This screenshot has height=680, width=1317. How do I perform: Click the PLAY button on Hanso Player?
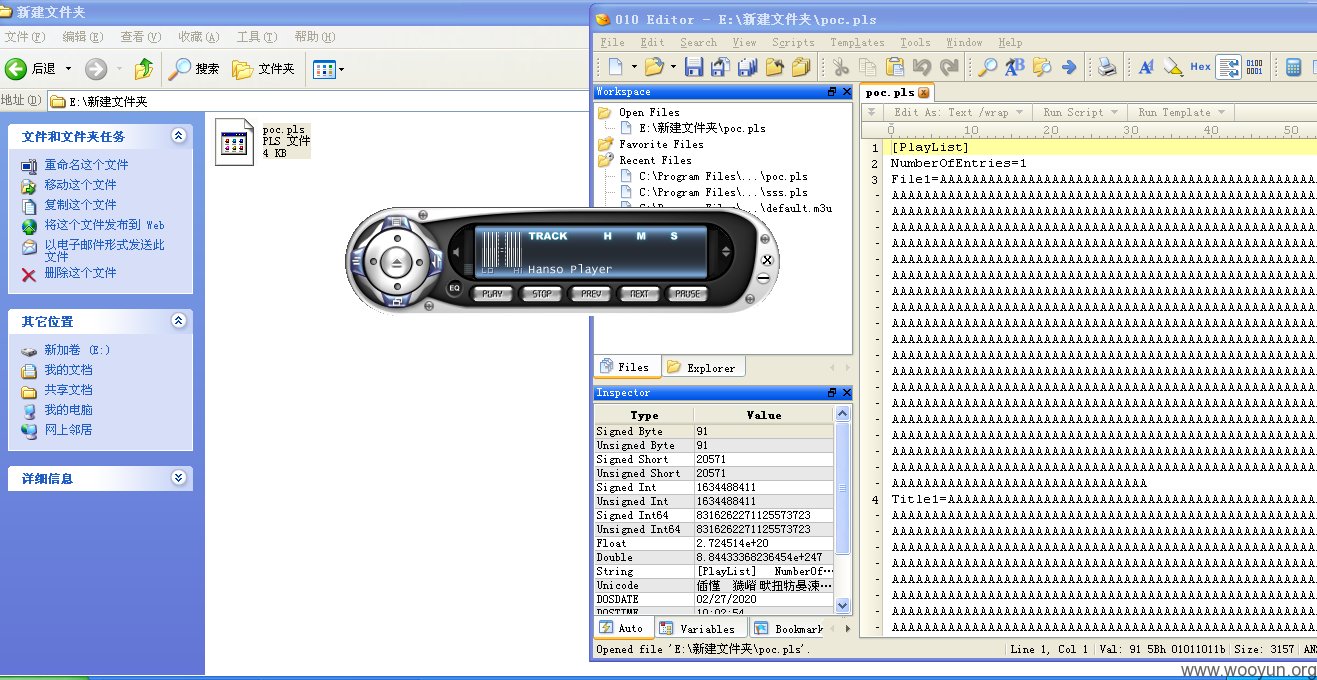click(x=492, y=294)
